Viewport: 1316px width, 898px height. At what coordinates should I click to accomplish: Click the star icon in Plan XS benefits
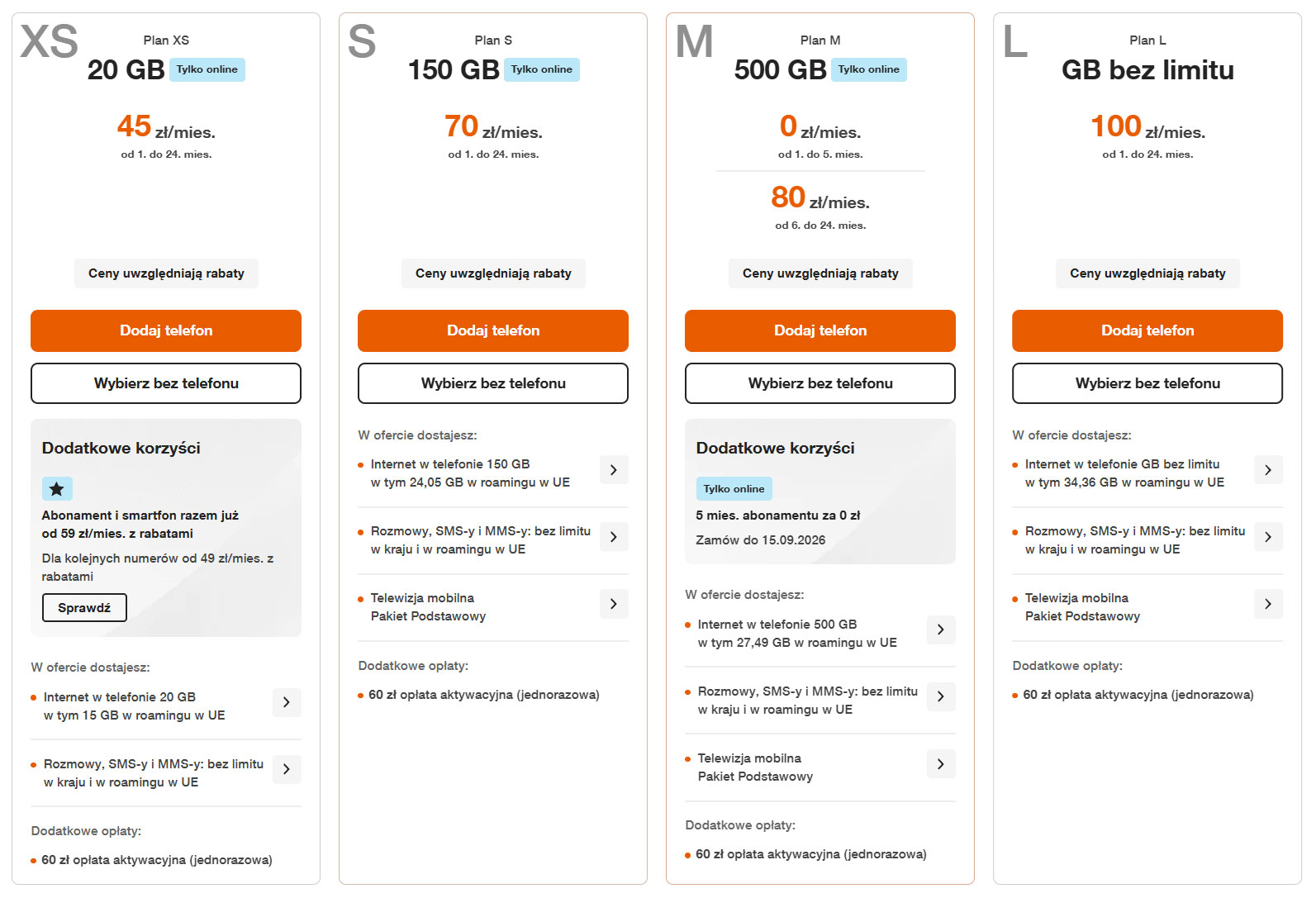(57, 489)
